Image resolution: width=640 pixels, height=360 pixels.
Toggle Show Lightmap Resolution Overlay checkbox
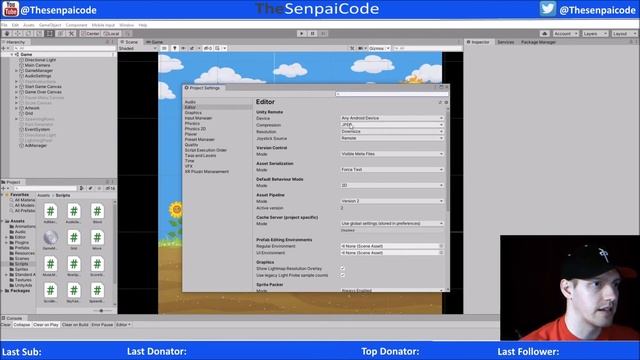(342, 269)
